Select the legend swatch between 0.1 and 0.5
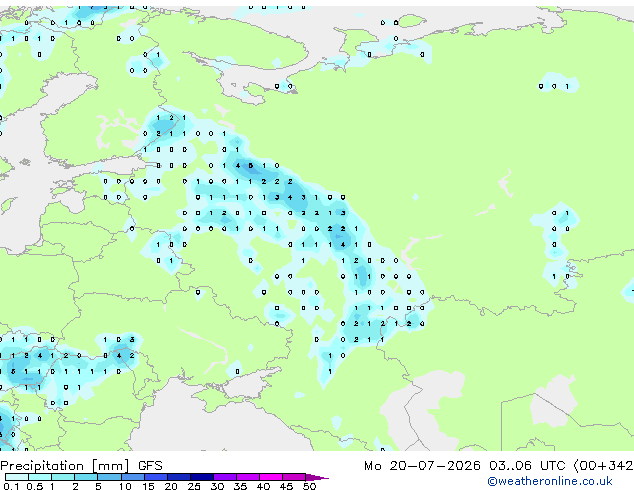 tap(17, 477)
